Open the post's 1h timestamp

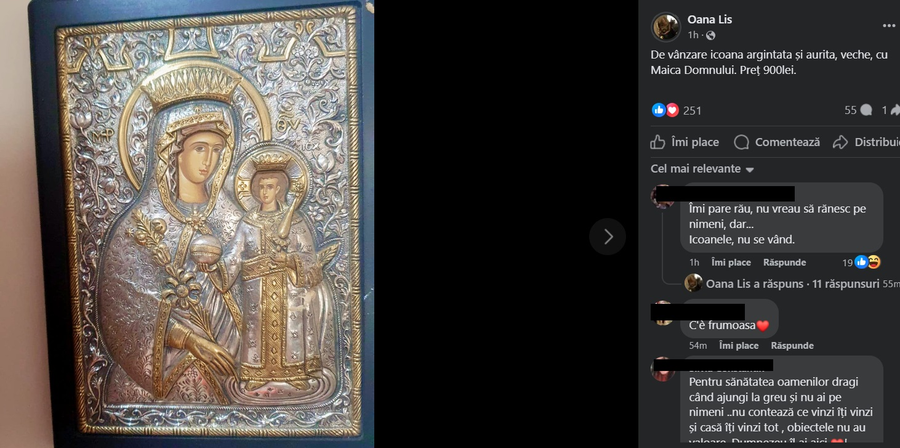click(x=693, y=36)
